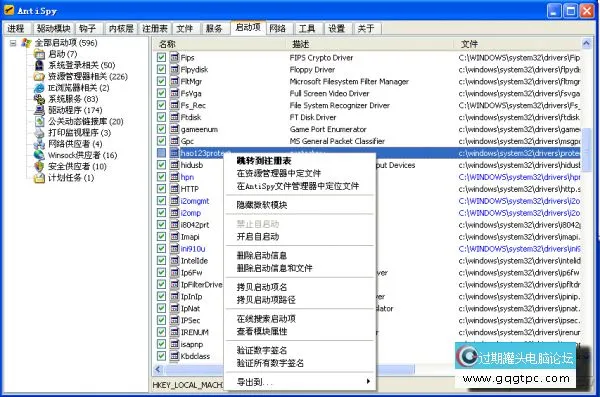The image size is (600, 397).
Task: Choose 跳转到注册表 in context menu
Action: click(300, 160)
